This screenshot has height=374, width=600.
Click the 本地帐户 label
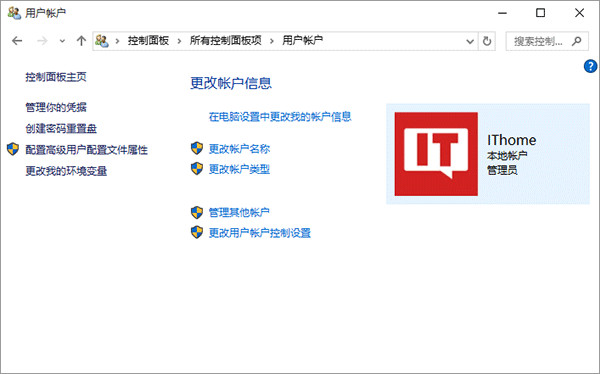507,155
